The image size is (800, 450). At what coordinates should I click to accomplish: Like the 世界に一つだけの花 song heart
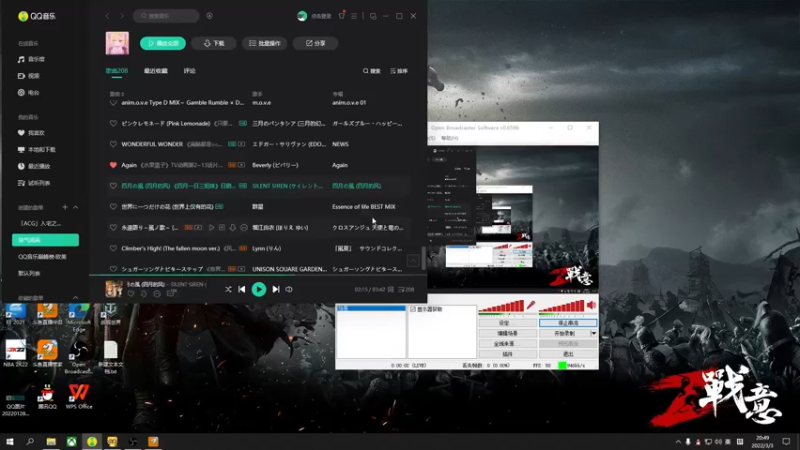click(113, 207)
